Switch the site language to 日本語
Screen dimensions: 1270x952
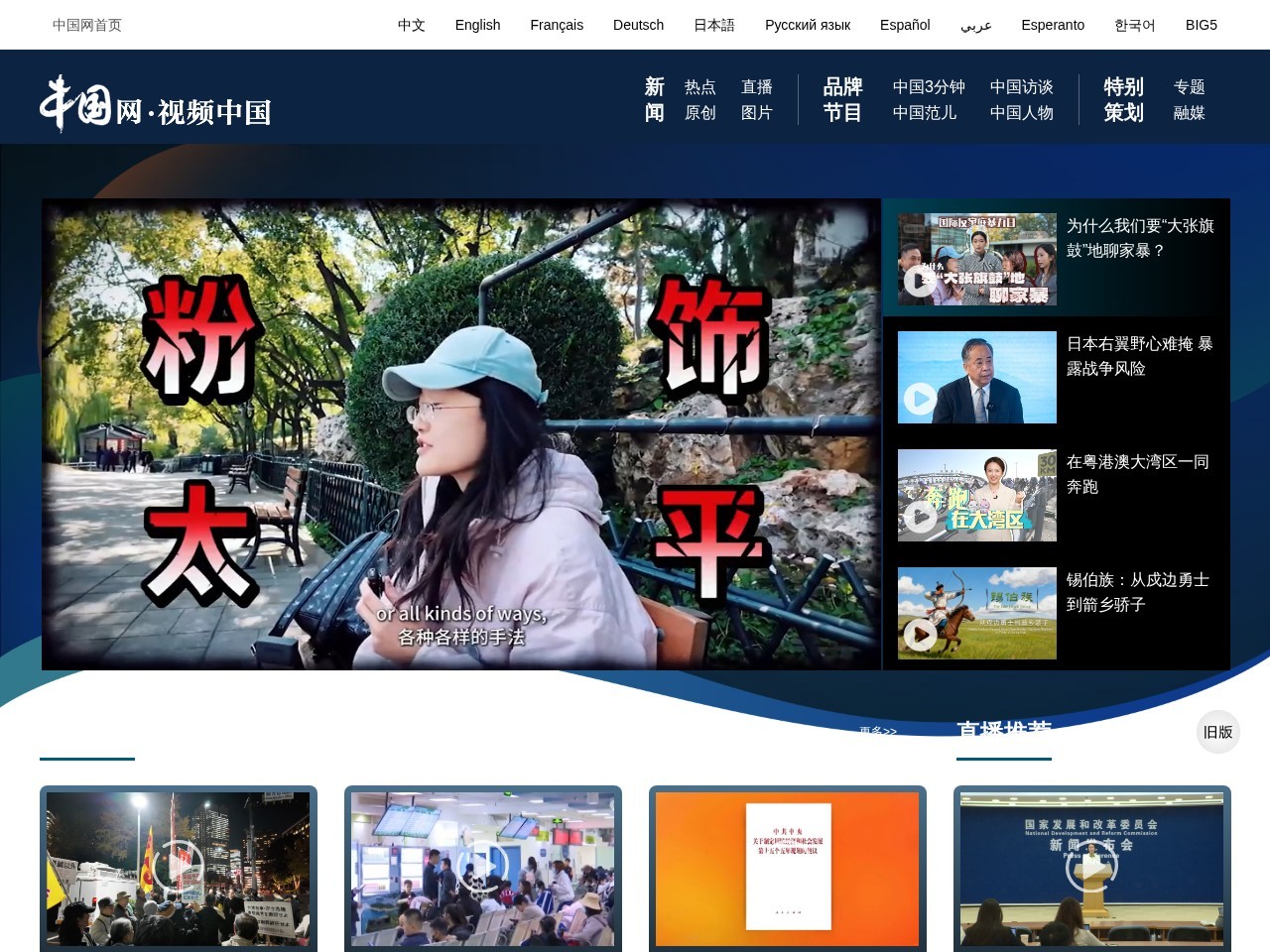(x=714, y=25)
